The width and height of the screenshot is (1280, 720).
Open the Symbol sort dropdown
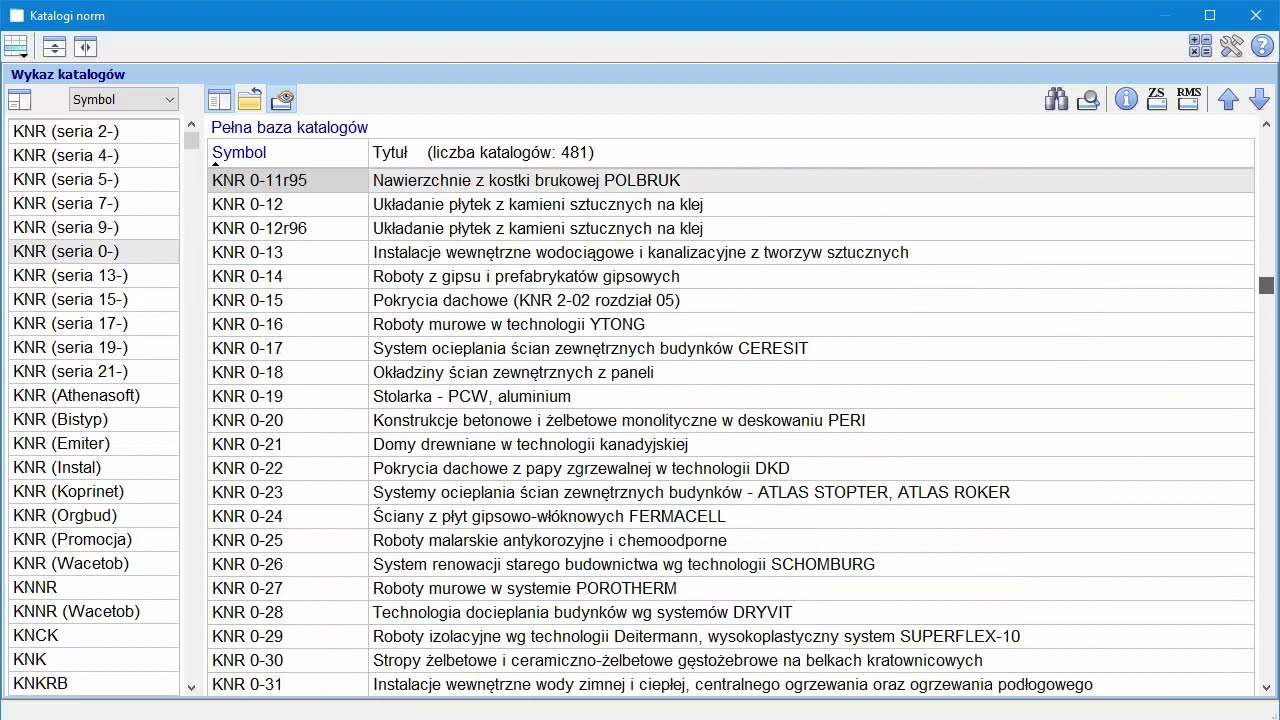(x=124, y=99)
